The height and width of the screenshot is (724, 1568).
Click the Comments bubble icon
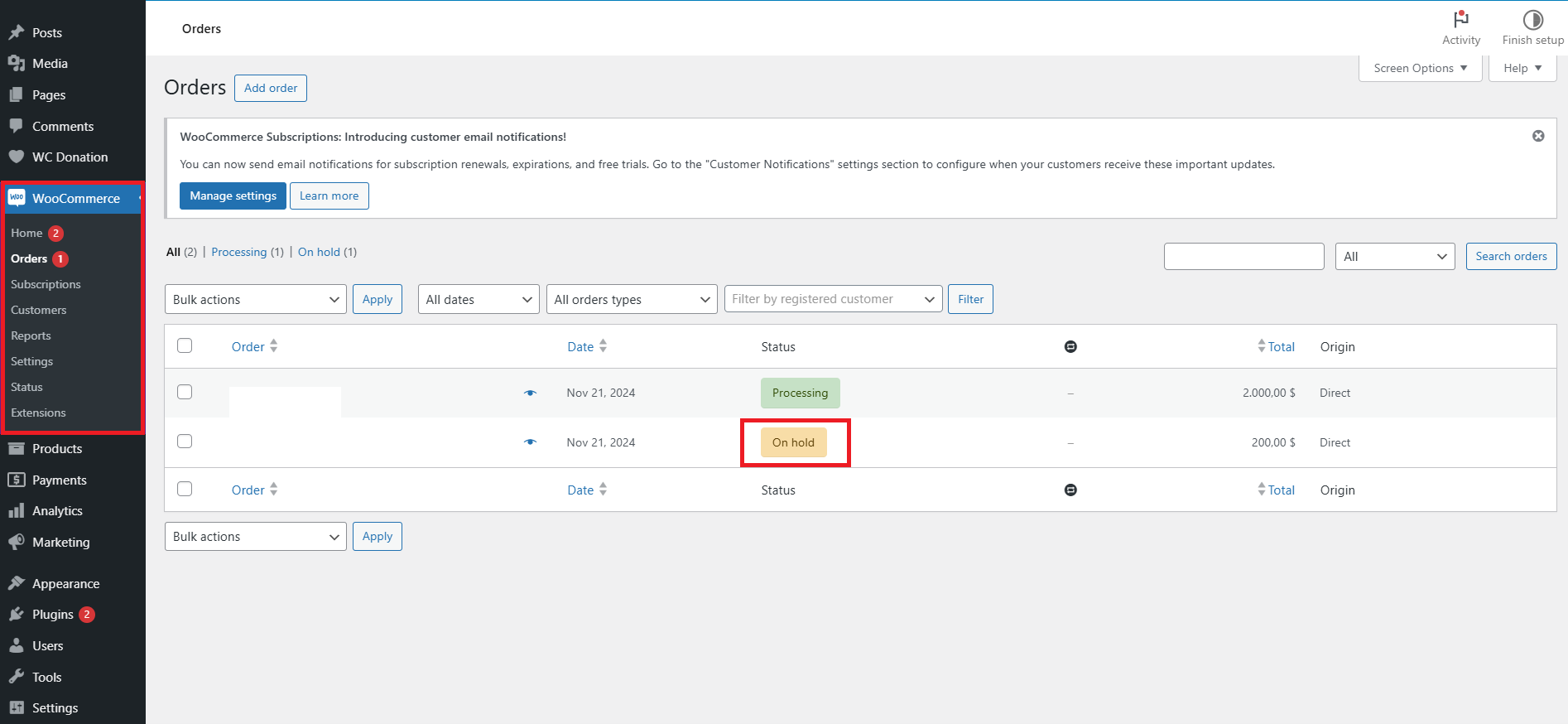click(x=16, y=126)
